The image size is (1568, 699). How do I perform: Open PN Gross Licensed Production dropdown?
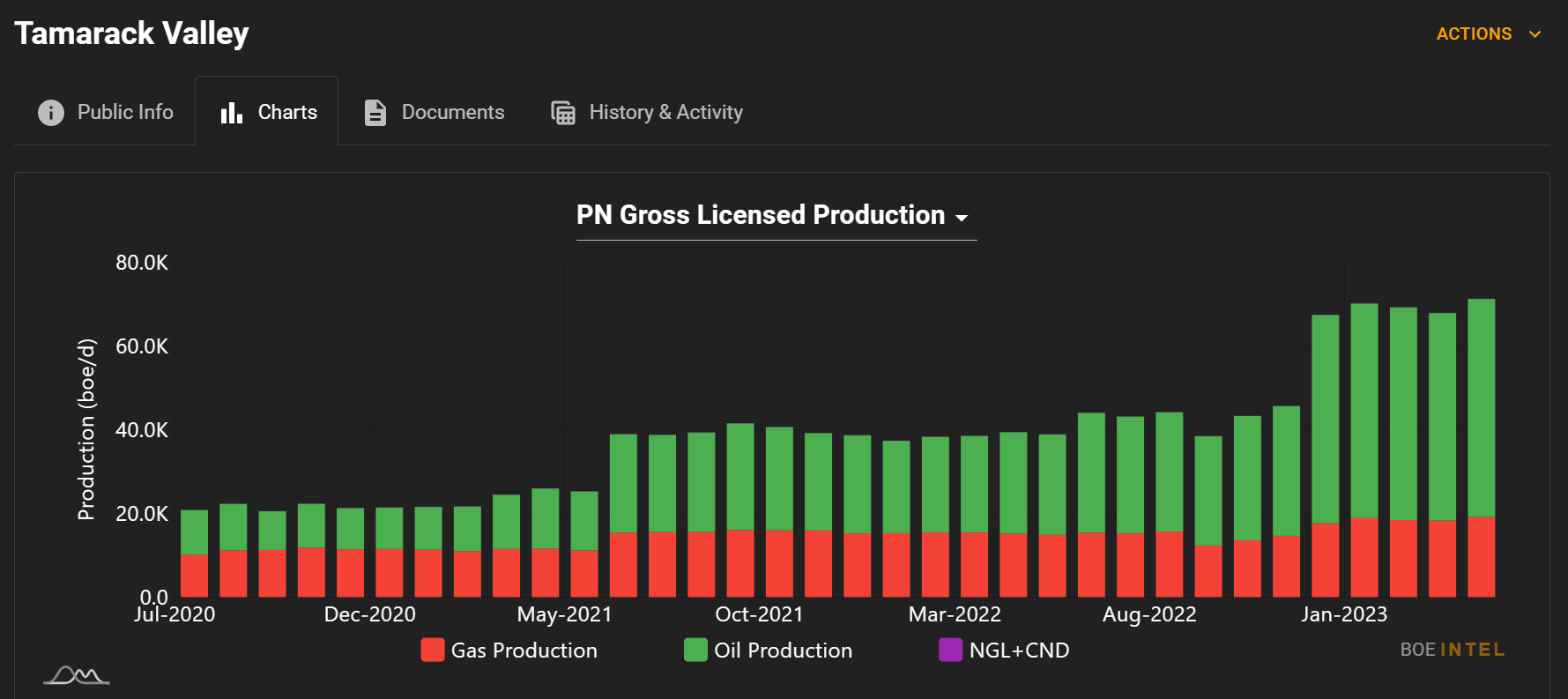777,215
